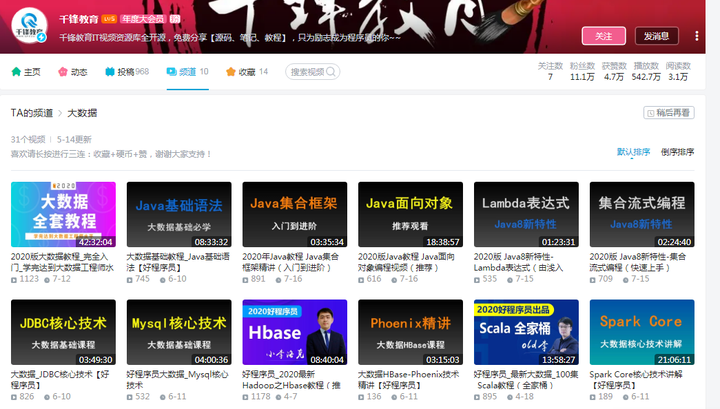Click the home icon beside 主页
This screenshot has width=720, height=409.
(x=16, y=72)
